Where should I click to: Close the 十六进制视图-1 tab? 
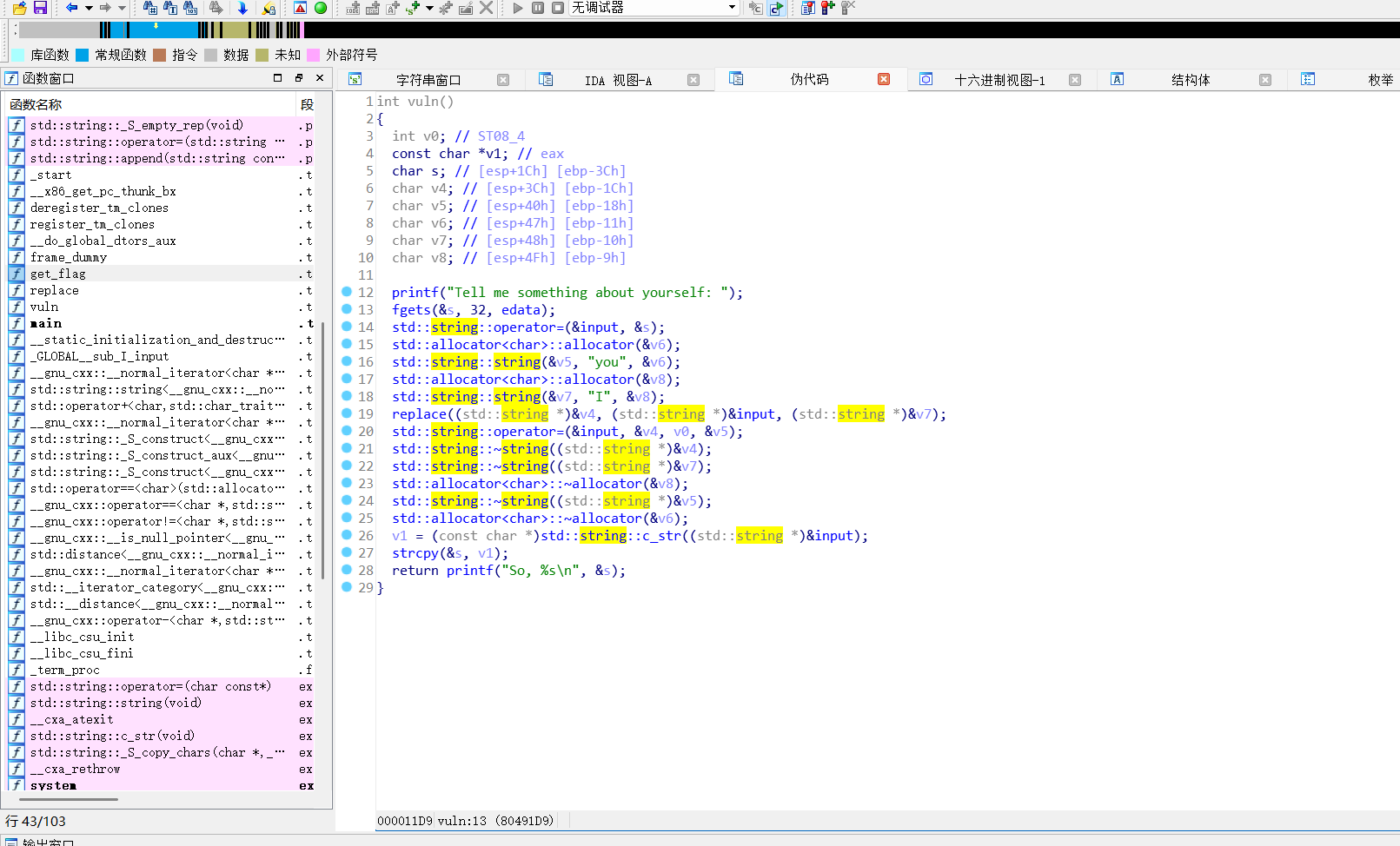coord(1075,80)
